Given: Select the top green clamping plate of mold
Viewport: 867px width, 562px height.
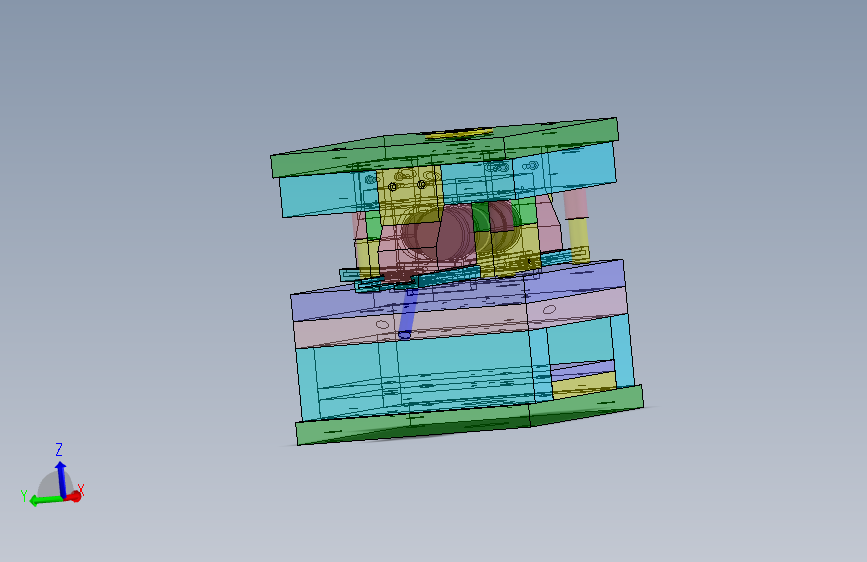Looking at the screenshot, I should coord(444,147).
